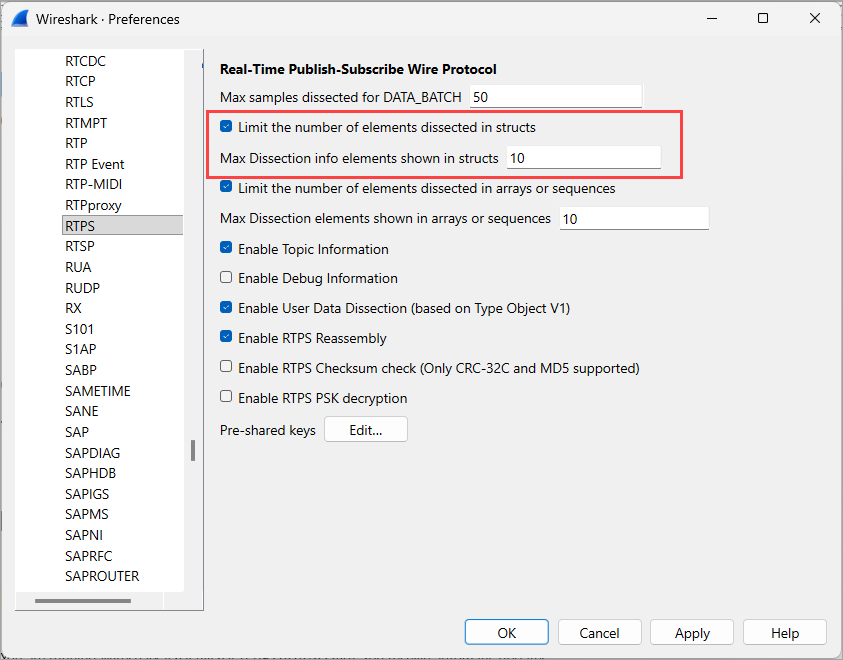This screenshot has height=660, width=843.
Task: Select RUA protocol entry
Action: pyautogui.click(x=78, y=267)
